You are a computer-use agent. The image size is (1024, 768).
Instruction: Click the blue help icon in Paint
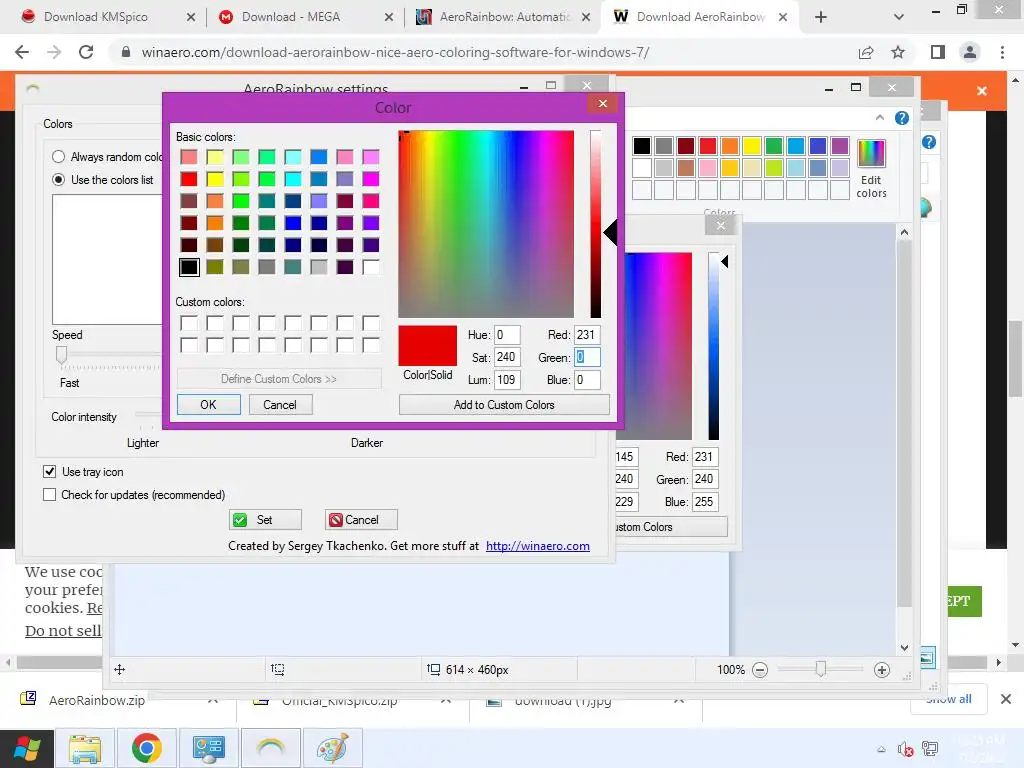point(901,118)
